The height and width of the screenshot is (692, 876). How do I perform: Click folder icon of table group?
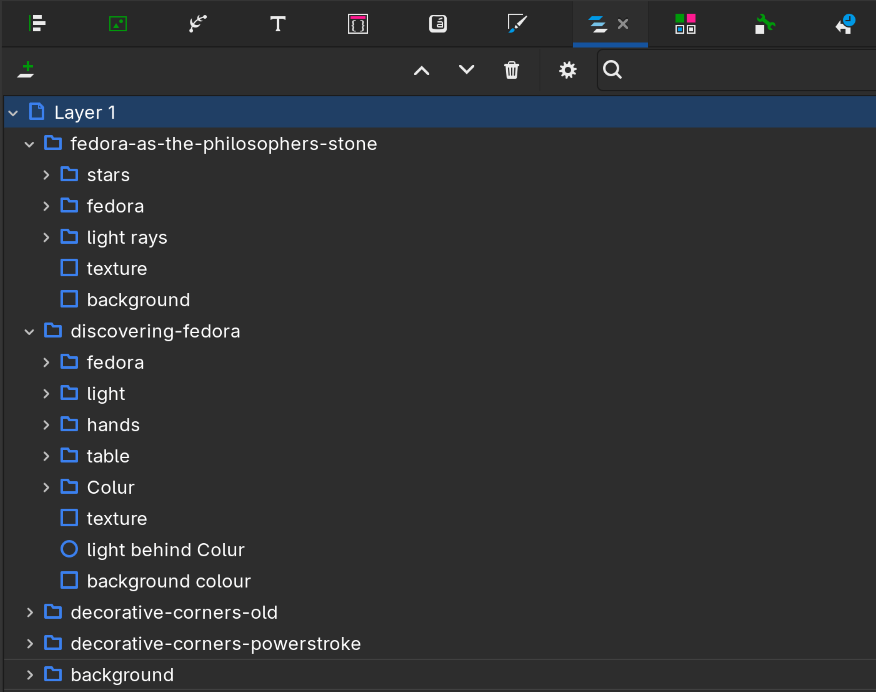click(x=69, y=456)
